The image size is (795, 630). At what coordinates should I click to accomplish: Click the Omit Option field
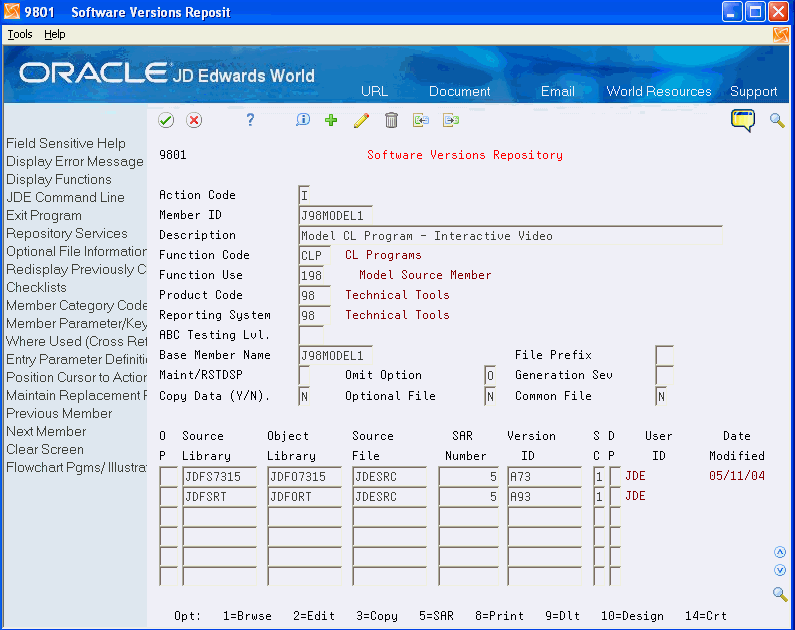click(x=490, y=376)
